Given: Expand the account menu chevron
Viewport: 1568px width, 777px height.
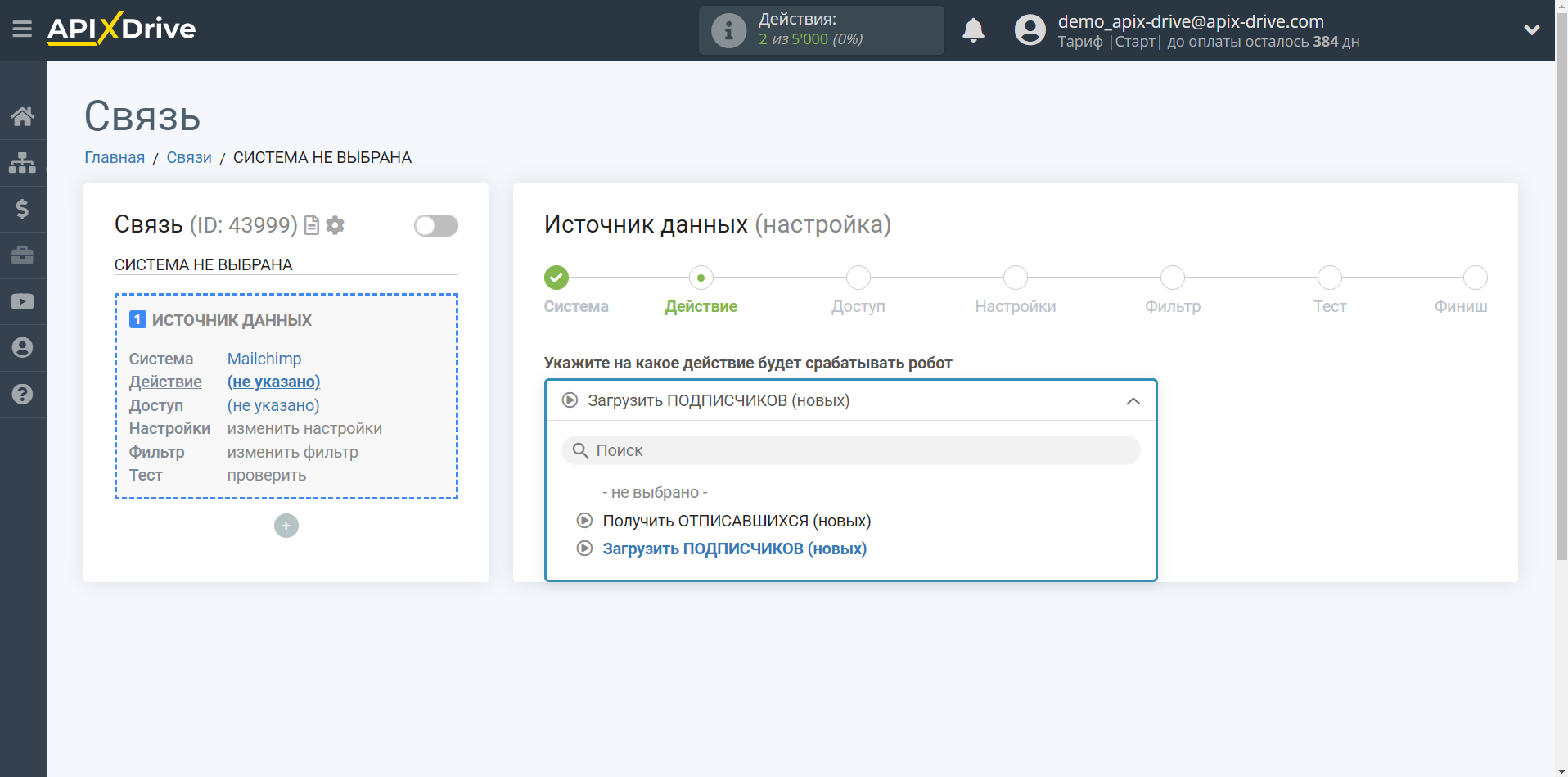Looking at the screenshot, I should pos(1532,30).
